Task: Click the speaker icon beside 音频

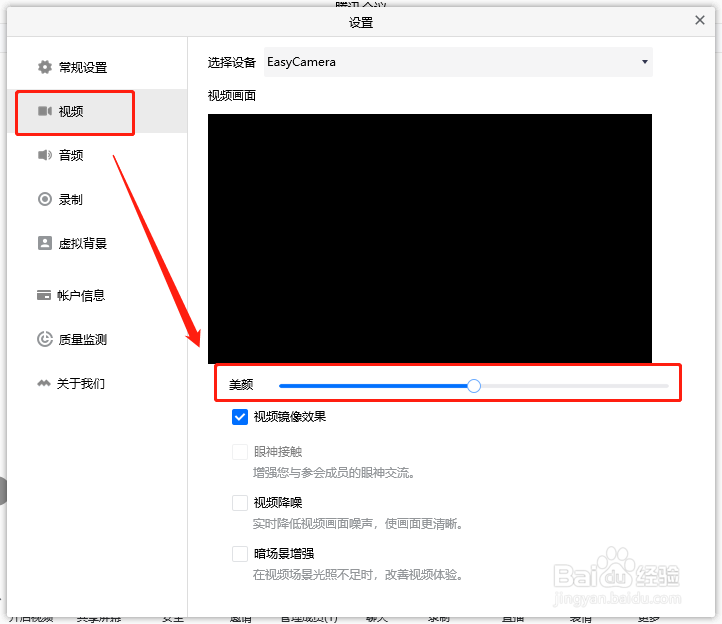Action: coord(45,155)
